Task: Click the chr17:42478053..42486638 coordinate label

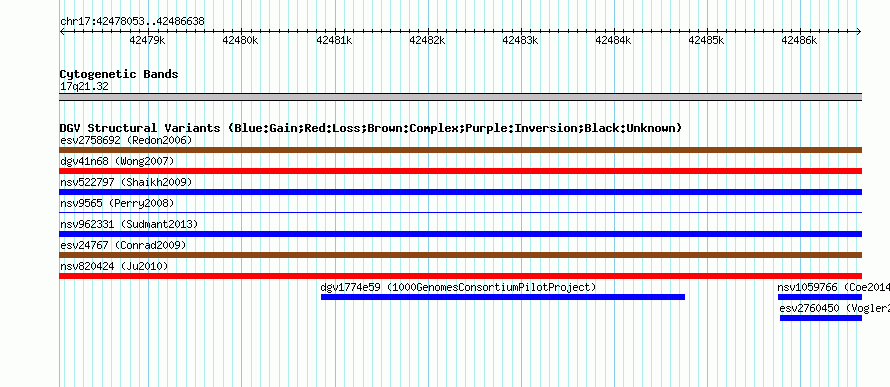Action: (132, 22)
